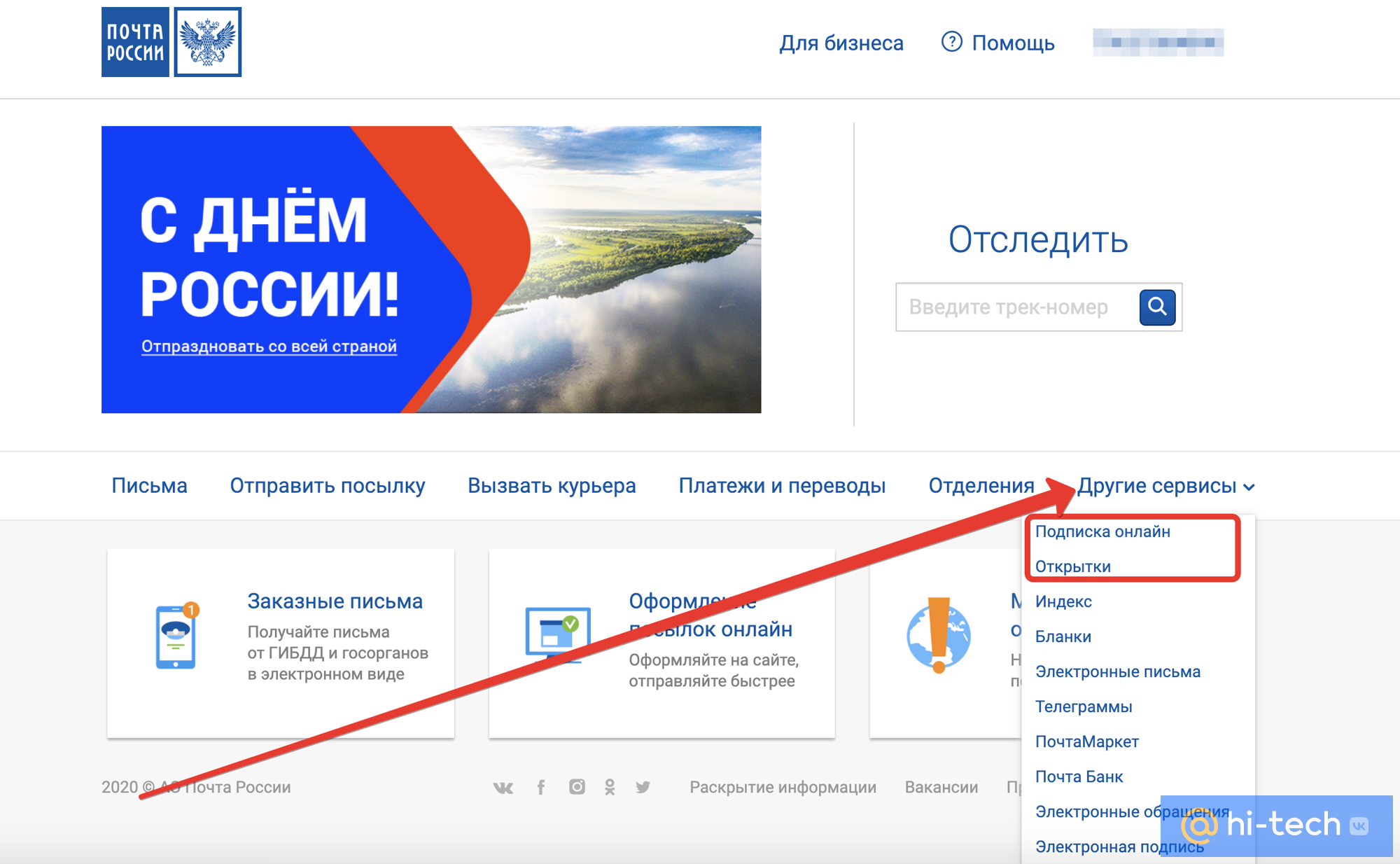Click the Отследить heading

(1038, 239)
